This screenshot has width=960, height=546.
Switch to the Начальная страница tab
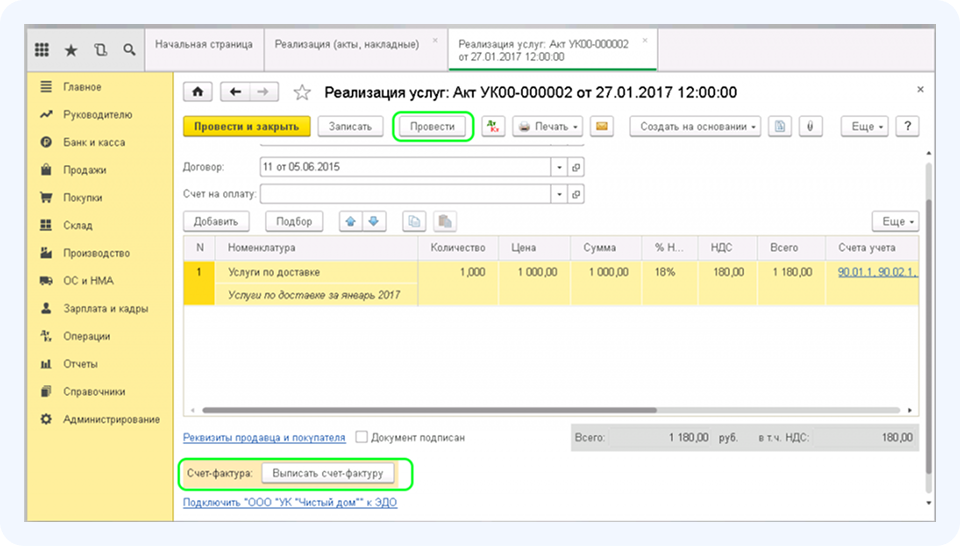click(x=204, y=45)
